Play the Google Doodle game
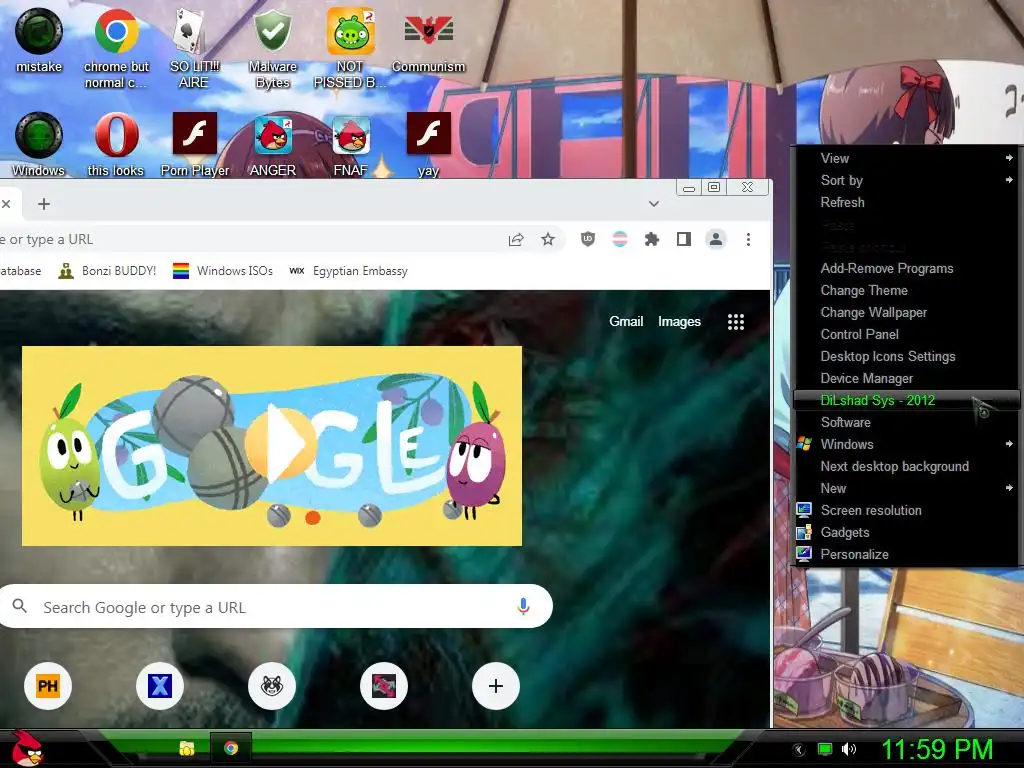This screenshot has height=768, width=1024. pos(279,445)
